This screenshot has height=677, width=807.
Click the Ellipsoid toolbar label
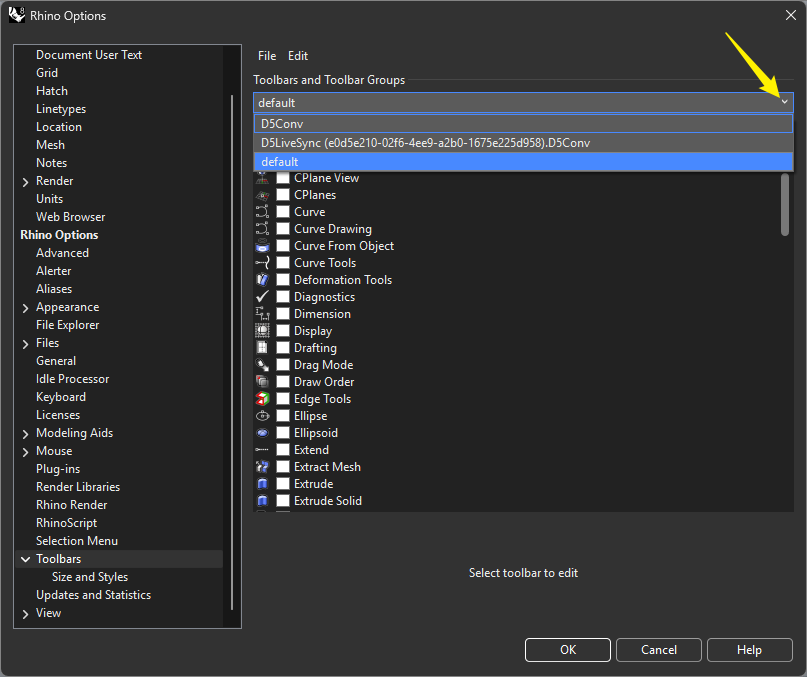click(316, 433)
